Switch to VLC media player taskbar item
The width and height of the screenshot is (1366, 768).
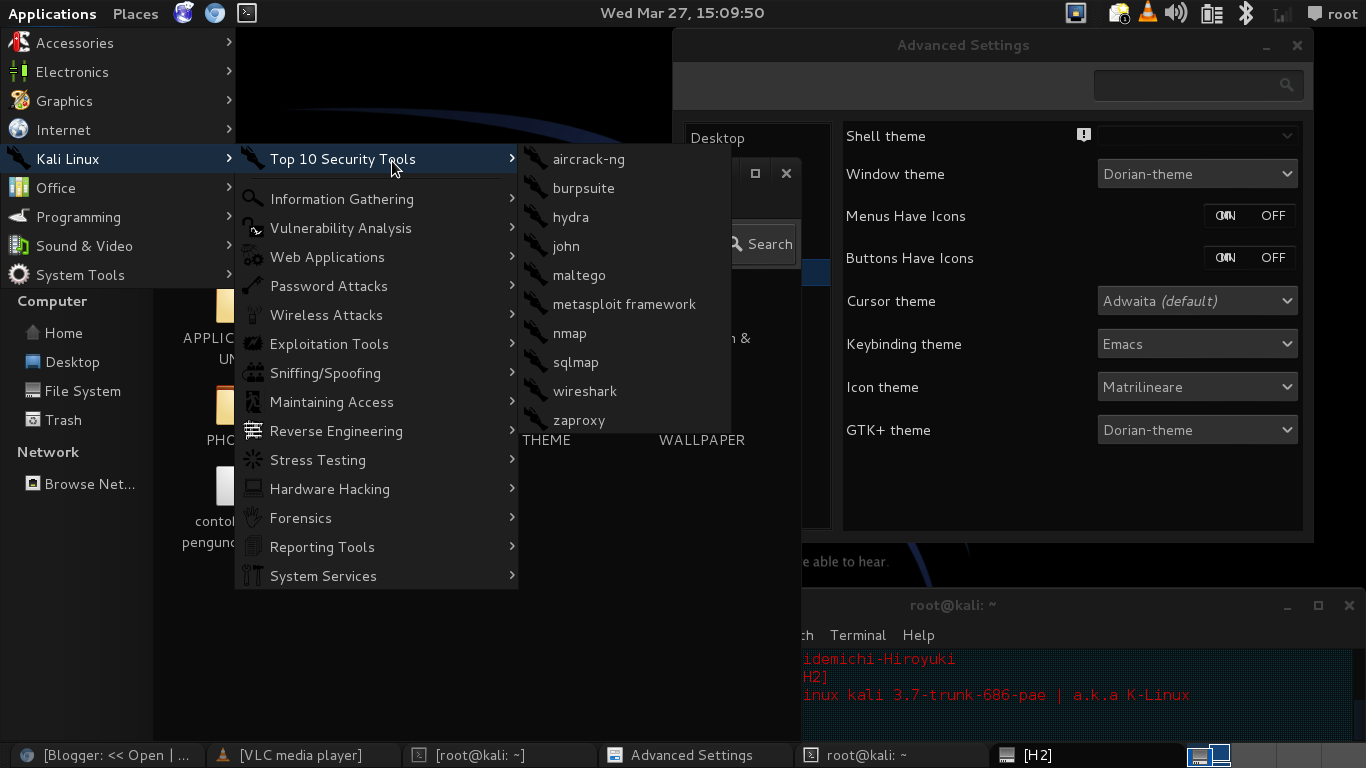(300, 755)
